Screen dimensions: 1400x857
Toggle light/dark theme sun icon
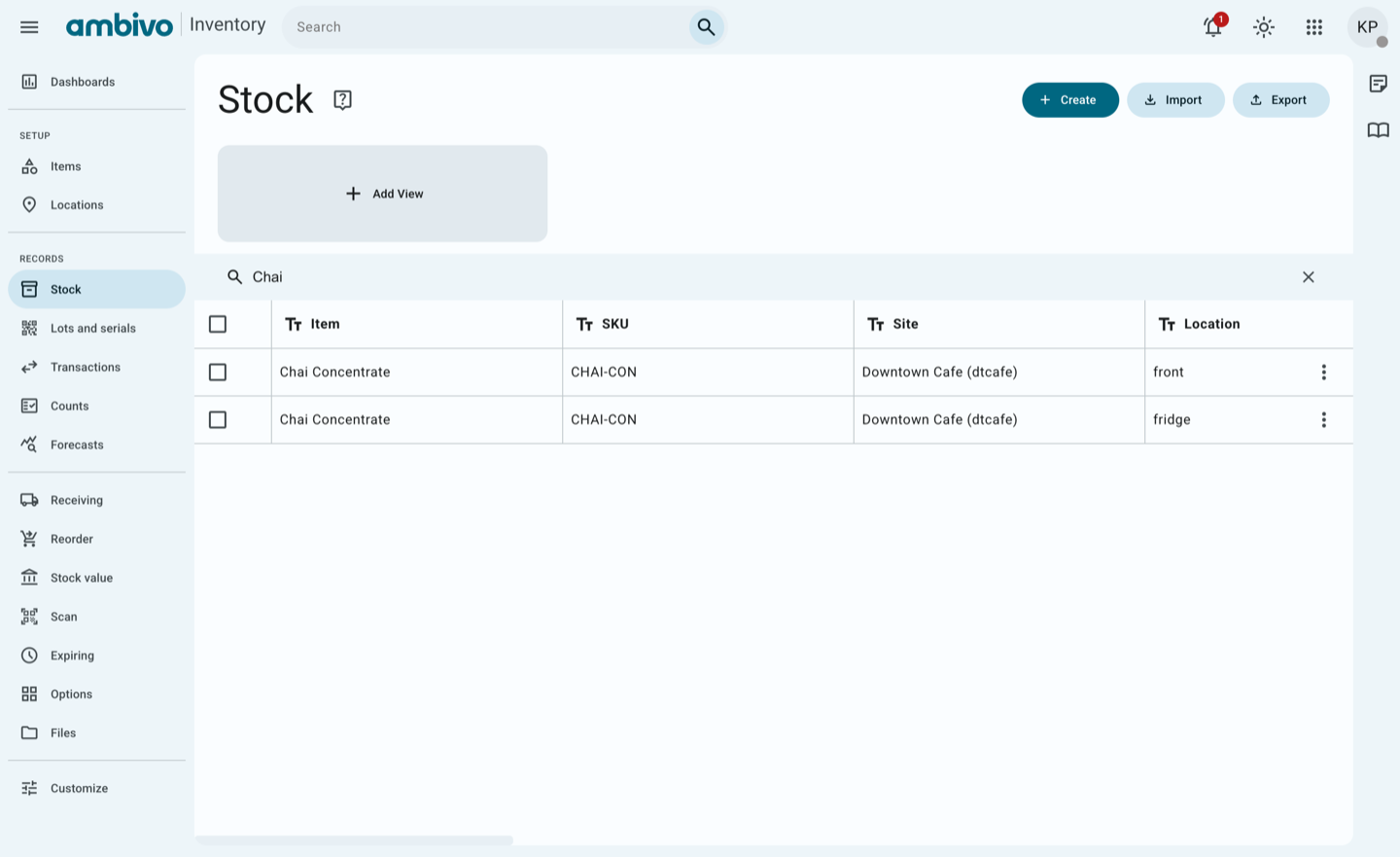[1264, 27]
